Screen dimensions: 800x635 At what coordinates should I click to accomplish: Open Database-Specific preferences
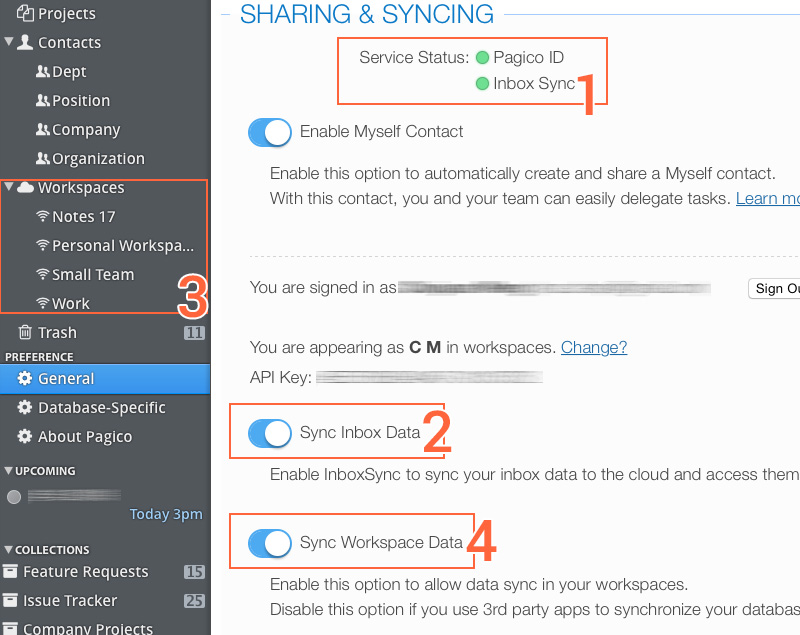pyautogui.click(x=101, y=408)
